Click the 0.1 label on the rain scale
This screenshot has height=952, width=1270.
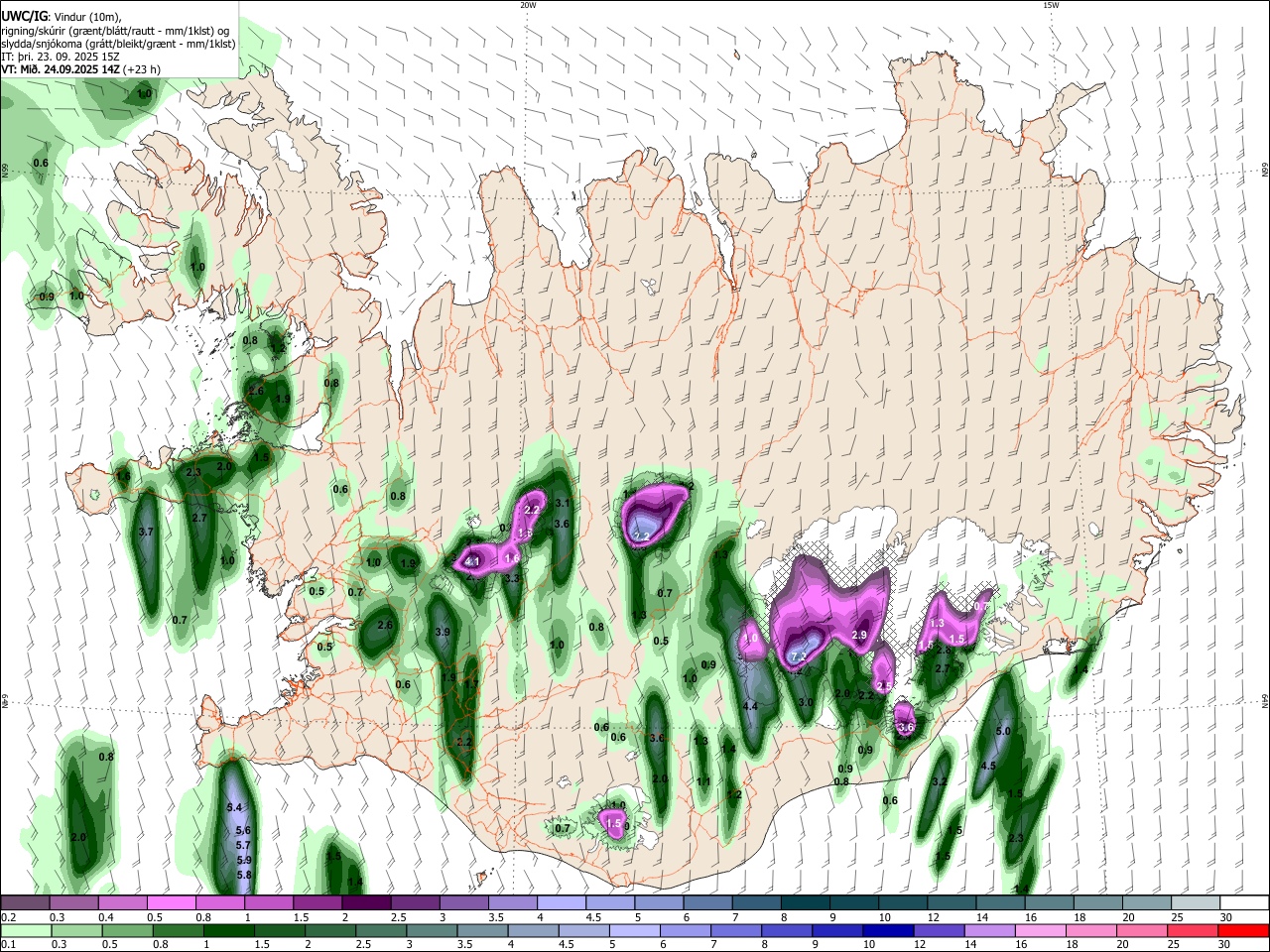coord(8,944)
